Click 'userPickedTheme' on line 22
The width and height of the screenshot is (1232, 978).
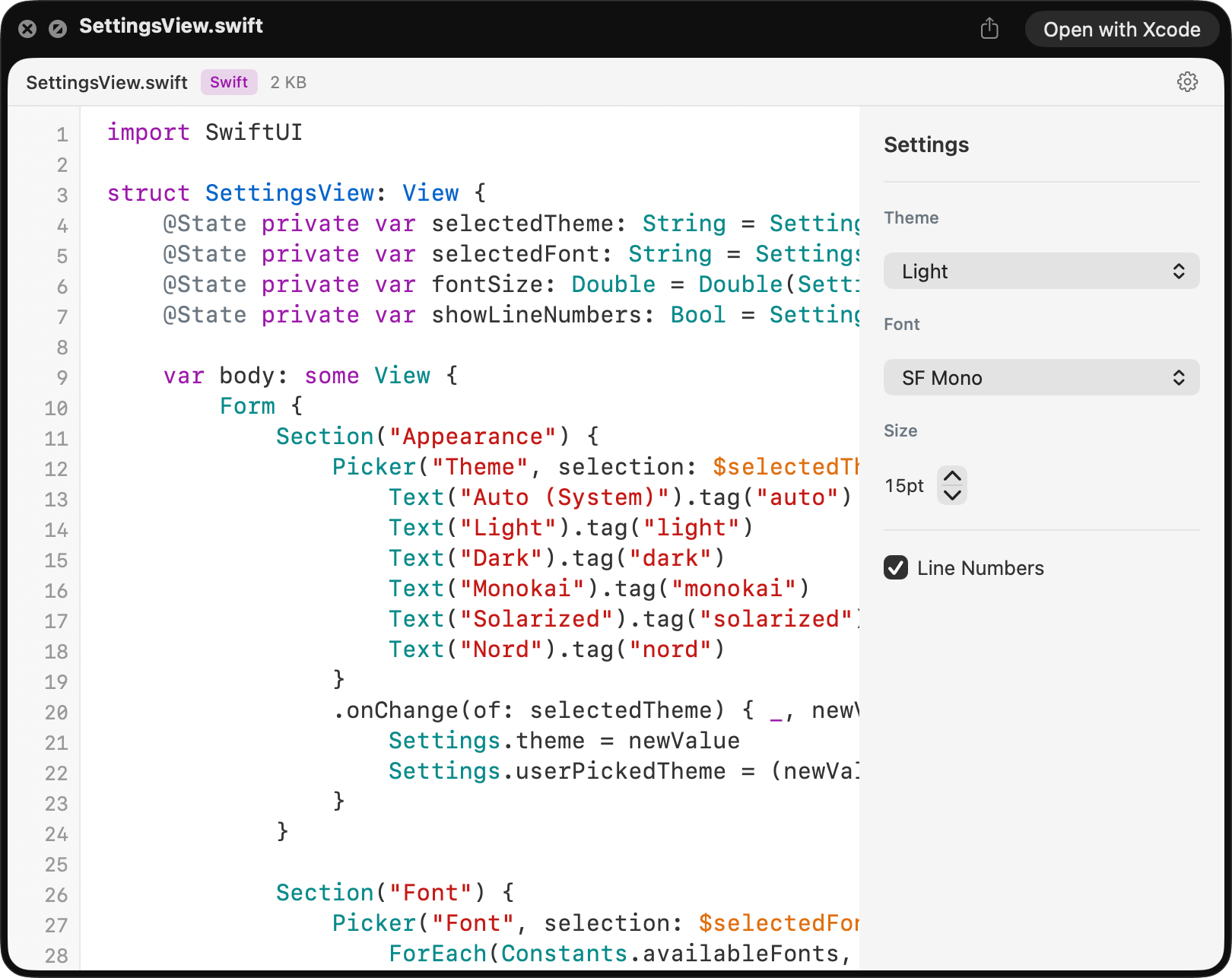pos(621,771)
